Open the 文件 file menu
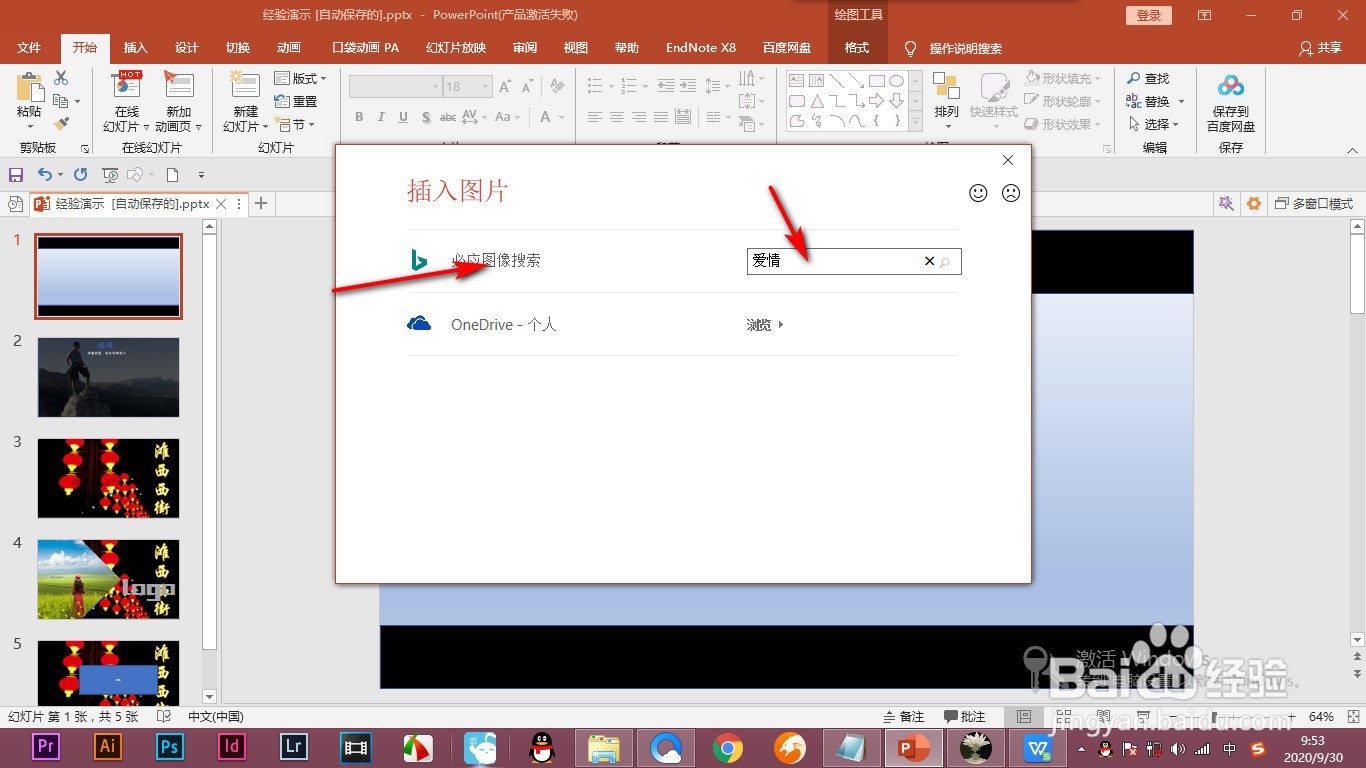The image size is (1366, 768). click(29, 48)
